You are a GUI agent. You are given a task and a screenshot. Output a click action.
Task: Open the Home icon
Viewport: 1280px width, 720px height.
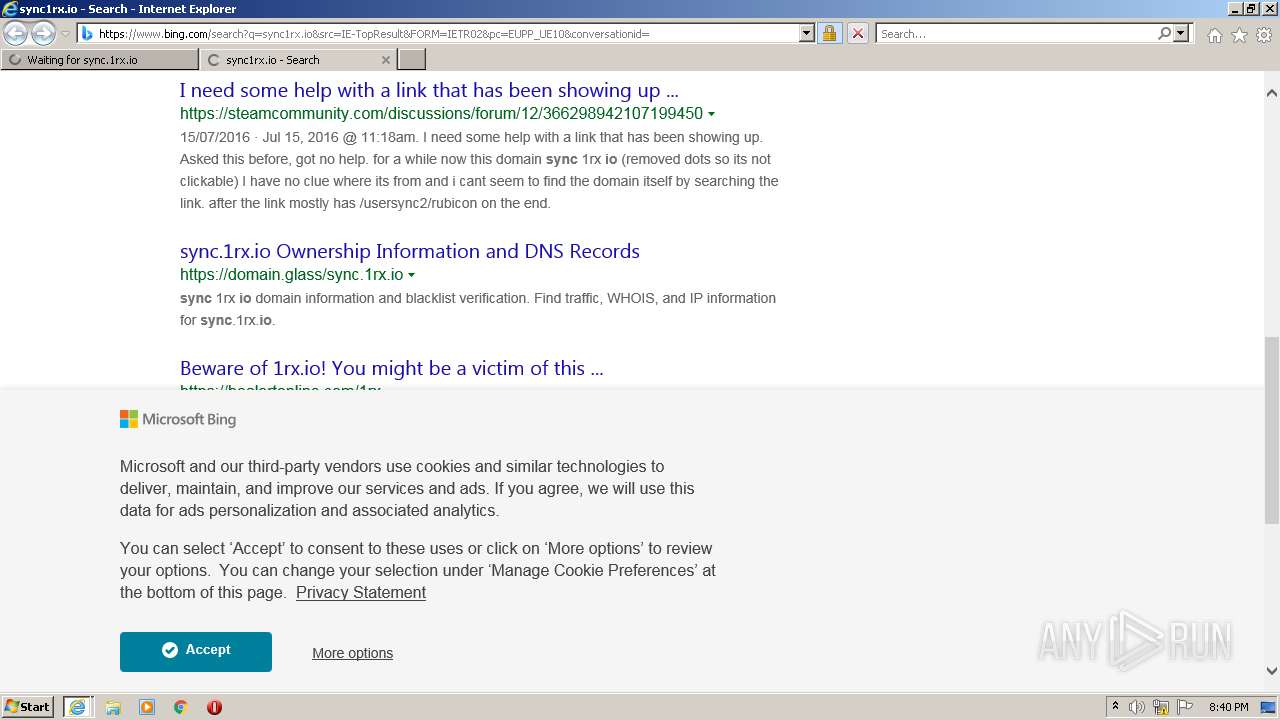click(x=1214, y=35)
